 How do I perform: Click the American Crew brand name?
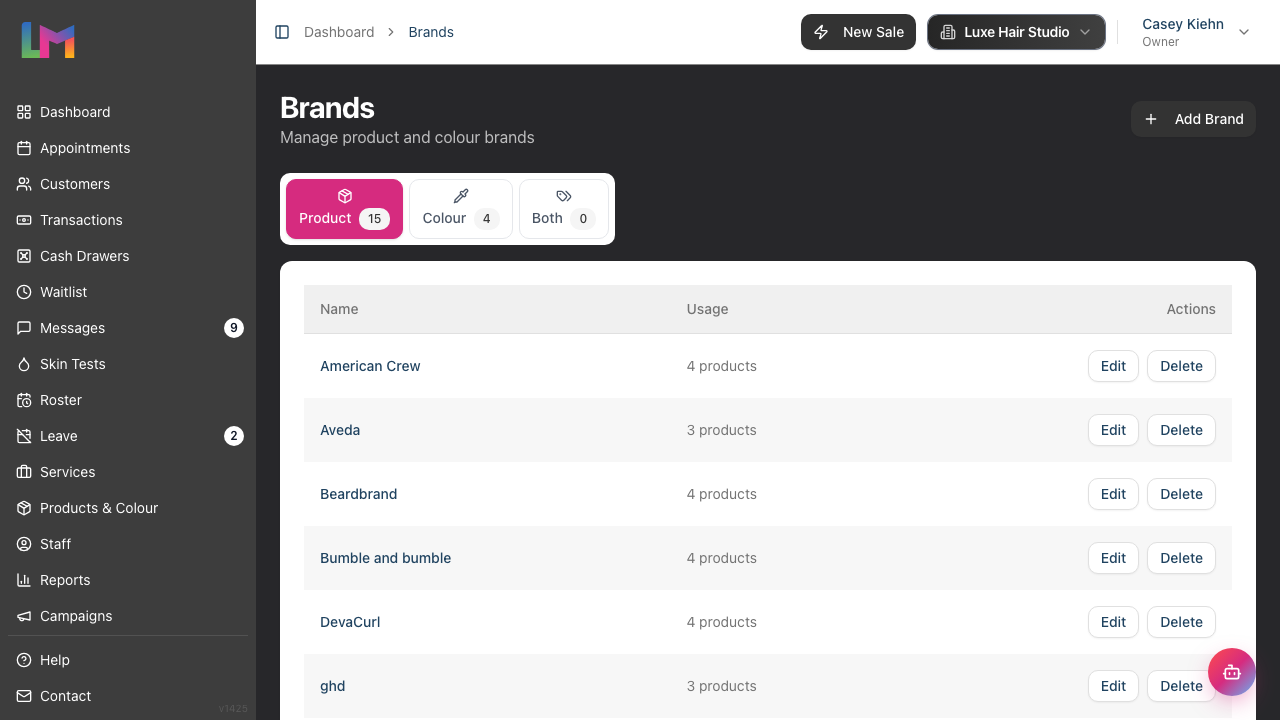point(370,366)
